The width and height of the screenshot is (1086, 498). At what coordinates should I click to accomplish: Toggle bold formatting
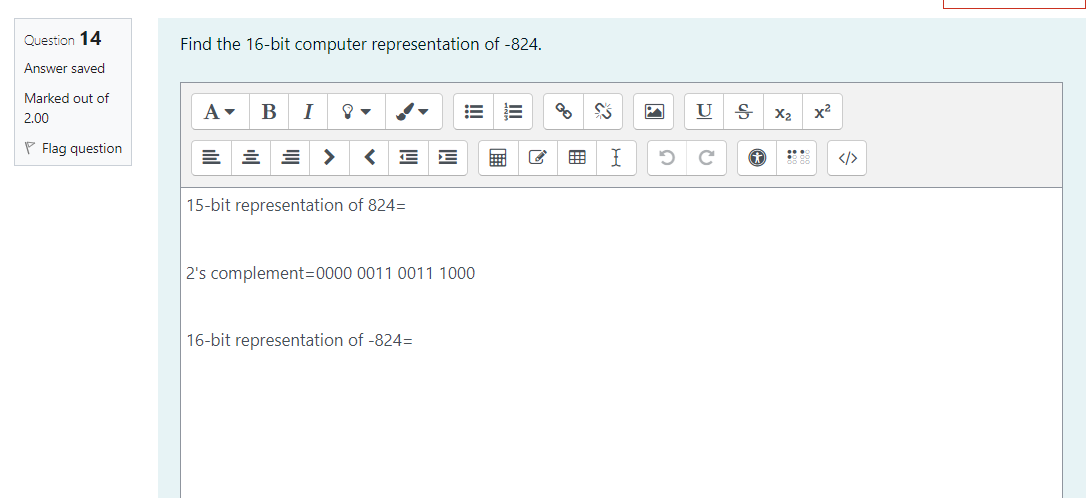[x=269, y=112]
